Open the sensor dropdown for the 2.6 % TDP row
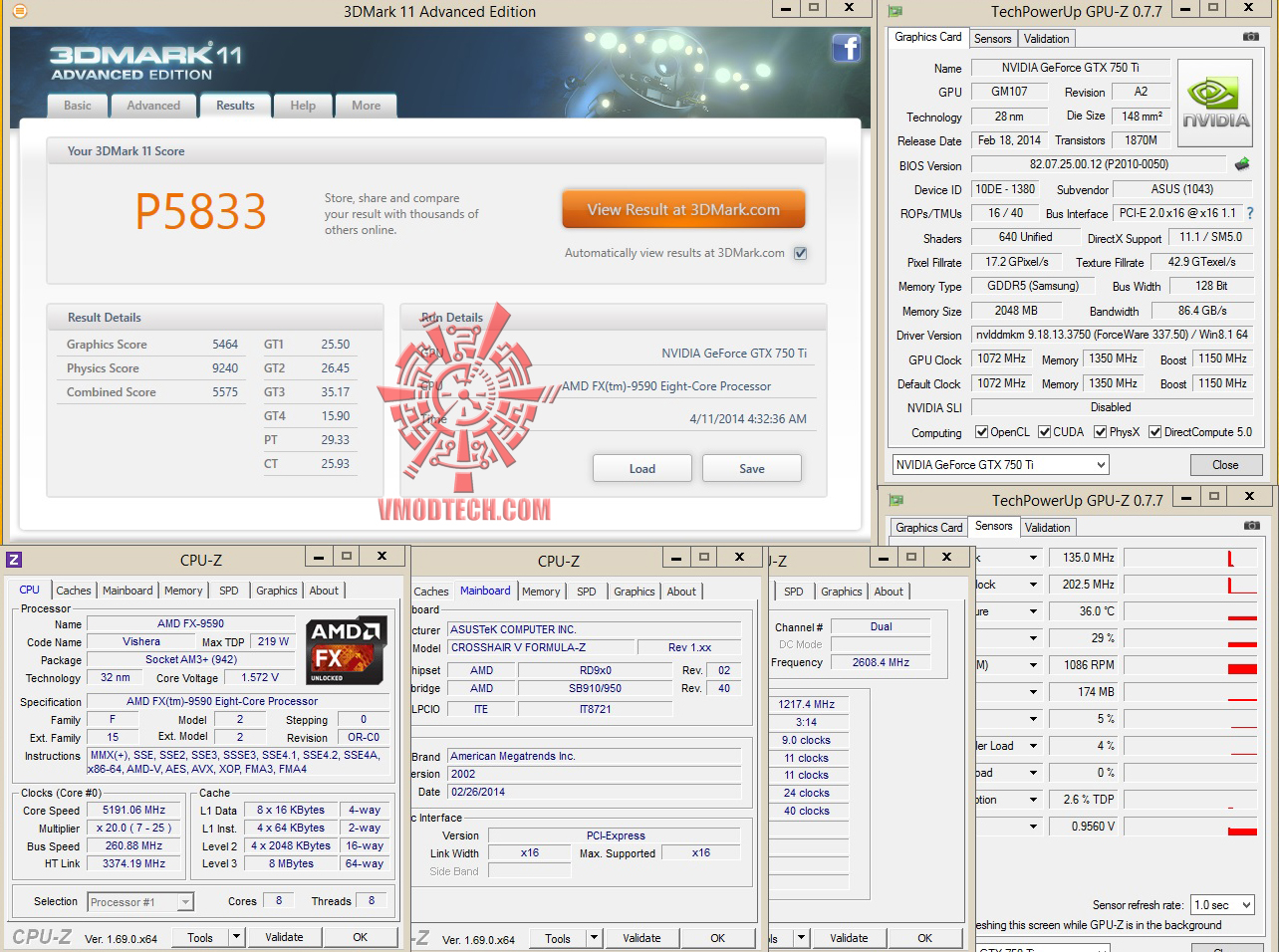 pos(1033,800)
